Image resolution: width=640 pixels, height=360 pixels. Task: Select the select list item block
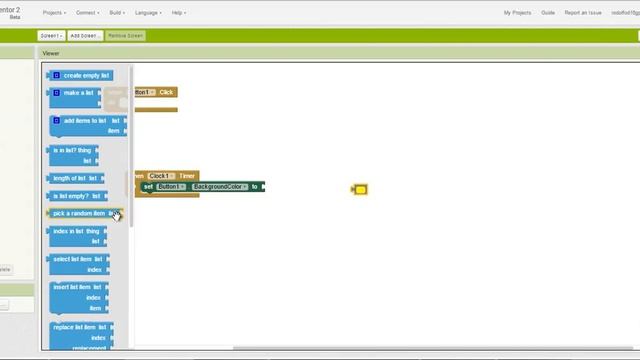click(x=79, y=264)
